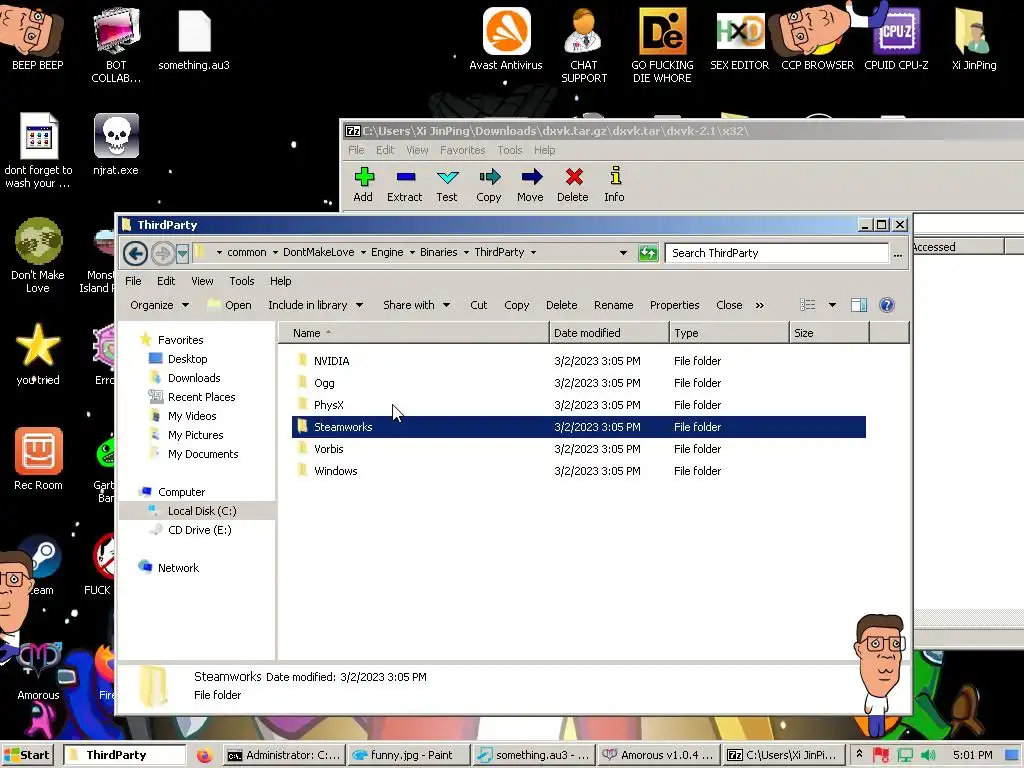The width and height of the screenshot is (1024, 768).
Task: Click the Move icon in 7-Zip toolbar
Action: pyautogui.click(x=531, y=177)
